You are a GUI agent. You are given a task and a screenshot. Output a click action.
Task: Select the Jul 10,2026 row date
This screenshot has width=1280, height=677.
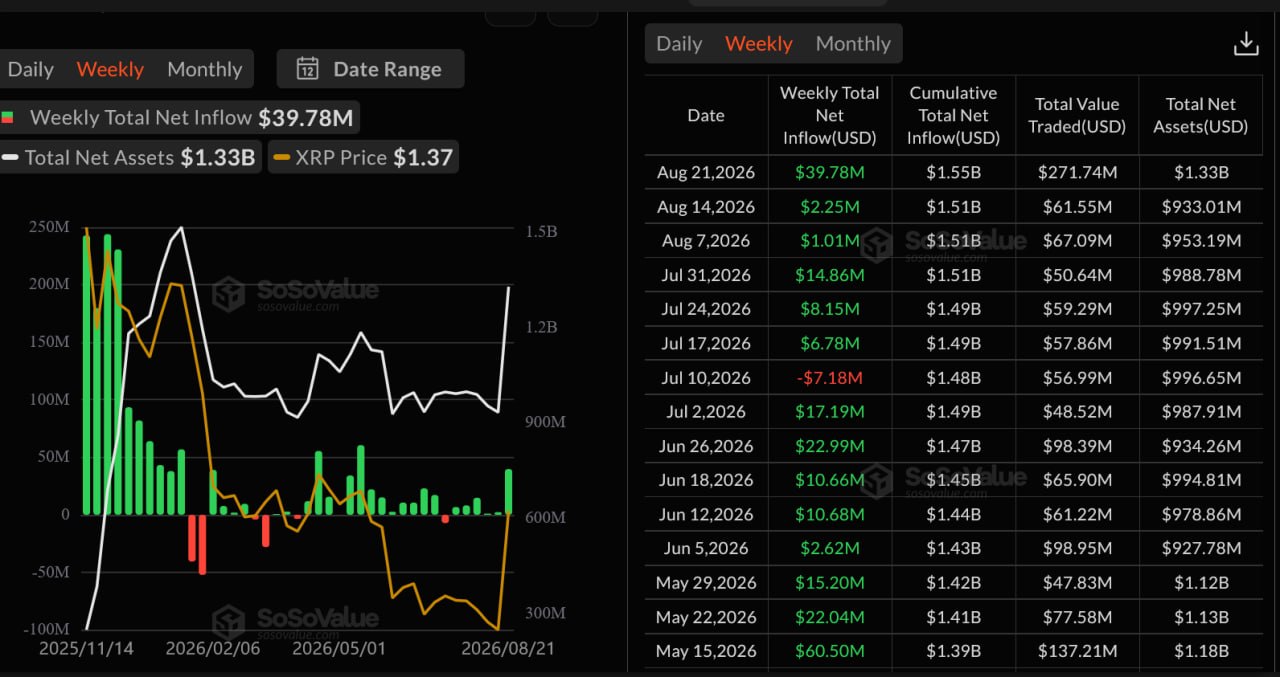[706, 378]
